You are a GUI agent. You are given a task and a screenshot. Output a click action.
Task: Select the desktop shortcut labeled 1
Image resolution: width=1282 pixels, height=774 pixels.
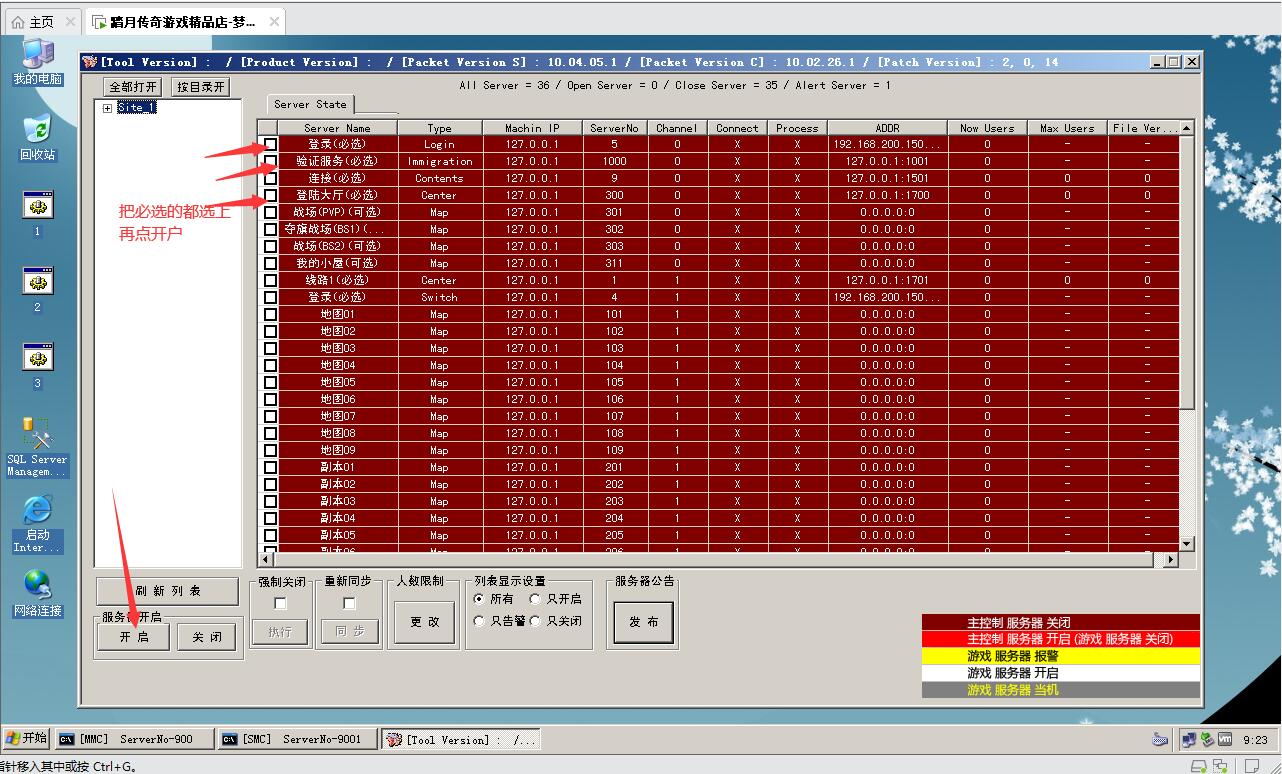(37, 208)
